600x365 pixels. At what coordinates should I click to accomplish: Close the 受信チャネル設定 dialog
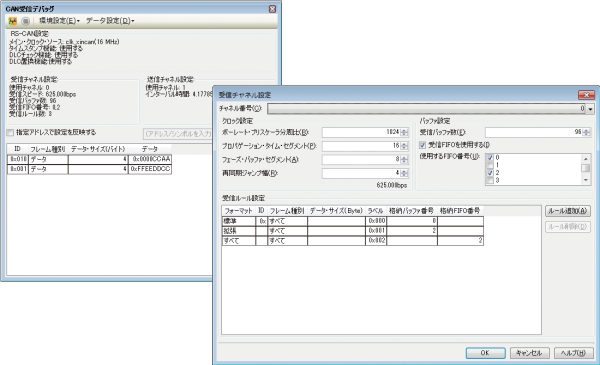pos(586,95)
